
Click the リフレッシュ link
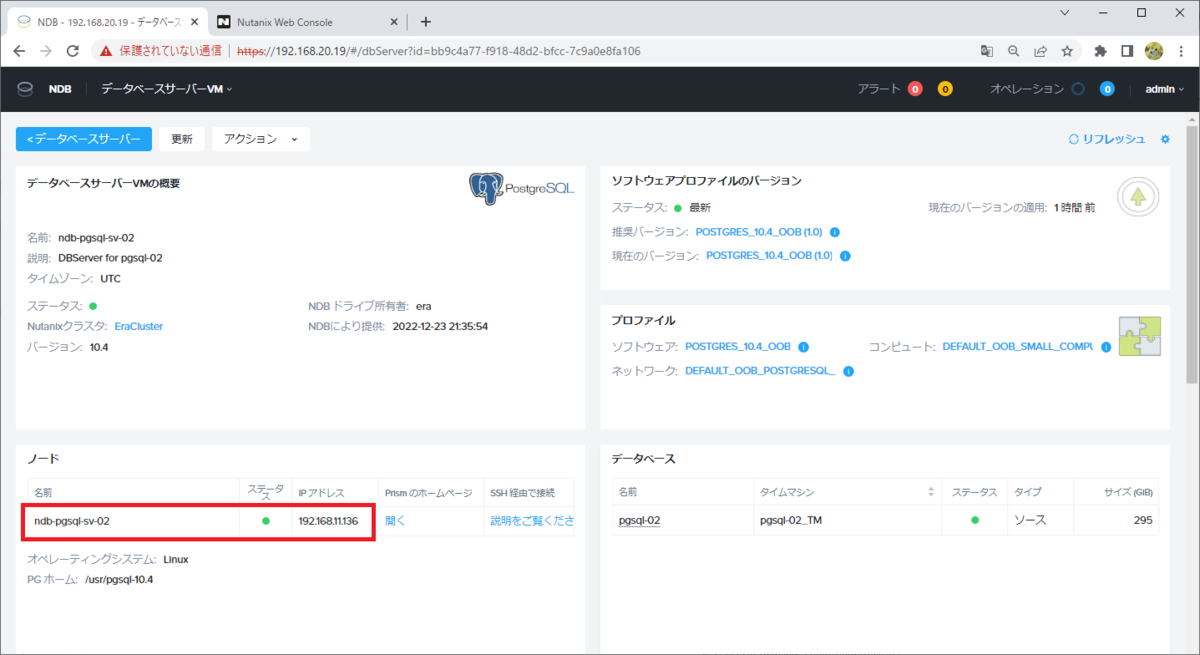[x=1107, y=139]
